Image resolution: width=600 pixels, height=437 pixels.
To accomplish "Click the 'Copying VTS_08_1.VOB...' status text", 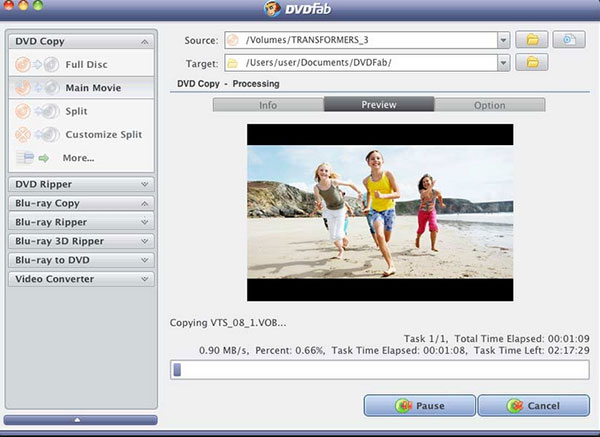I will click(228, 323).
